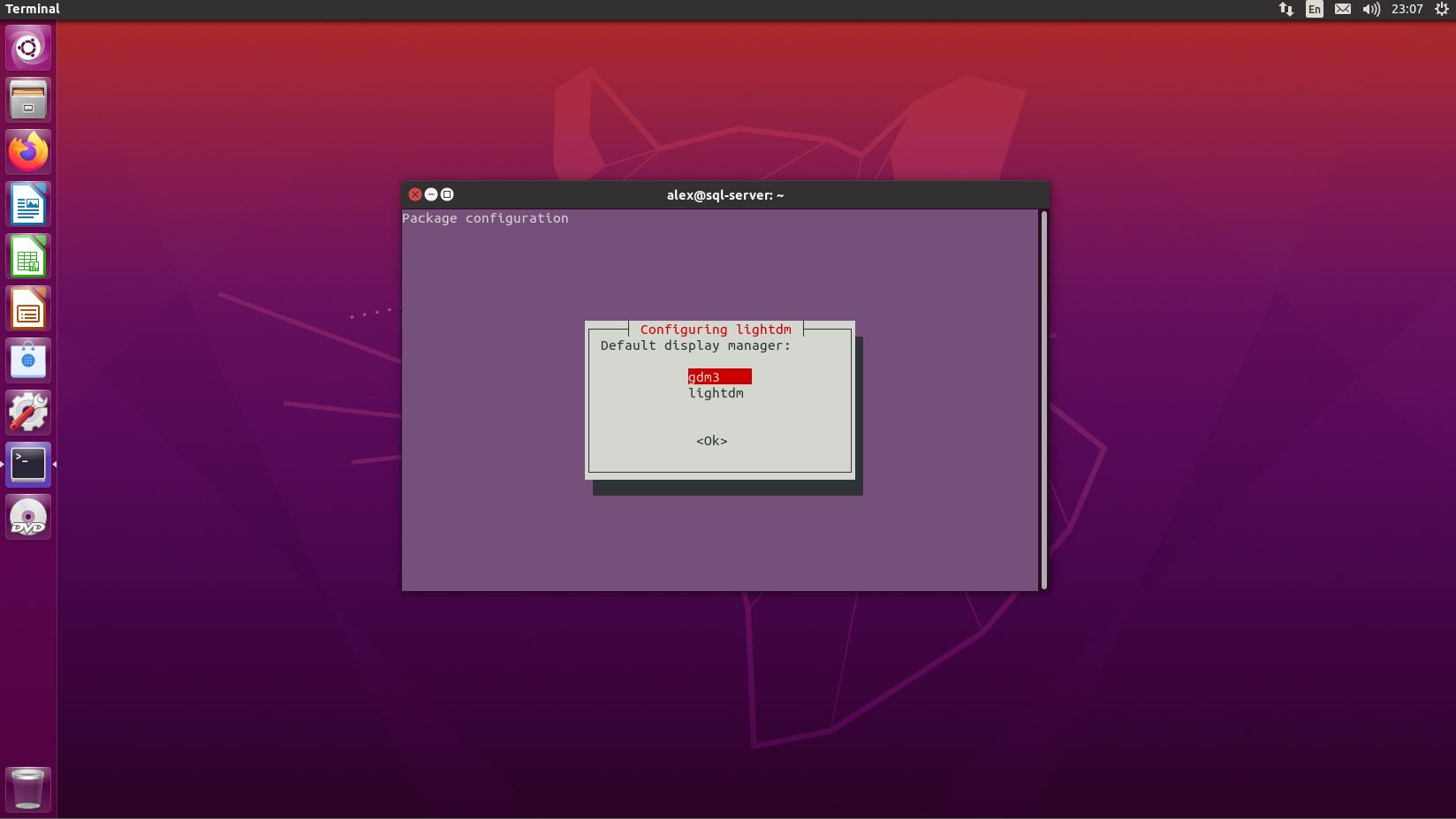Minimize the alex@sql-server terminal window

coord(431,194)
